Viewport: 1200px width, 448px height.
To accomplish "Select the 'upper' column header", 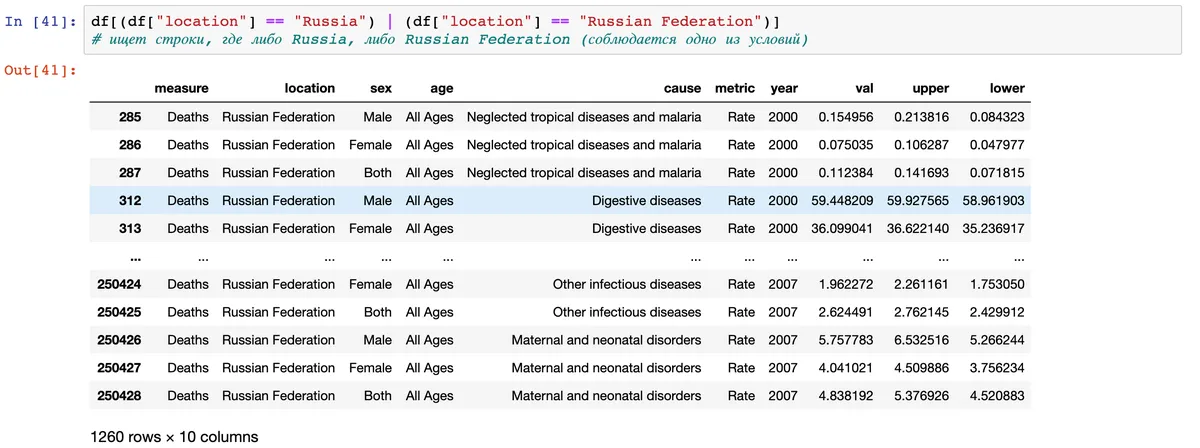I will pos(930,89).
